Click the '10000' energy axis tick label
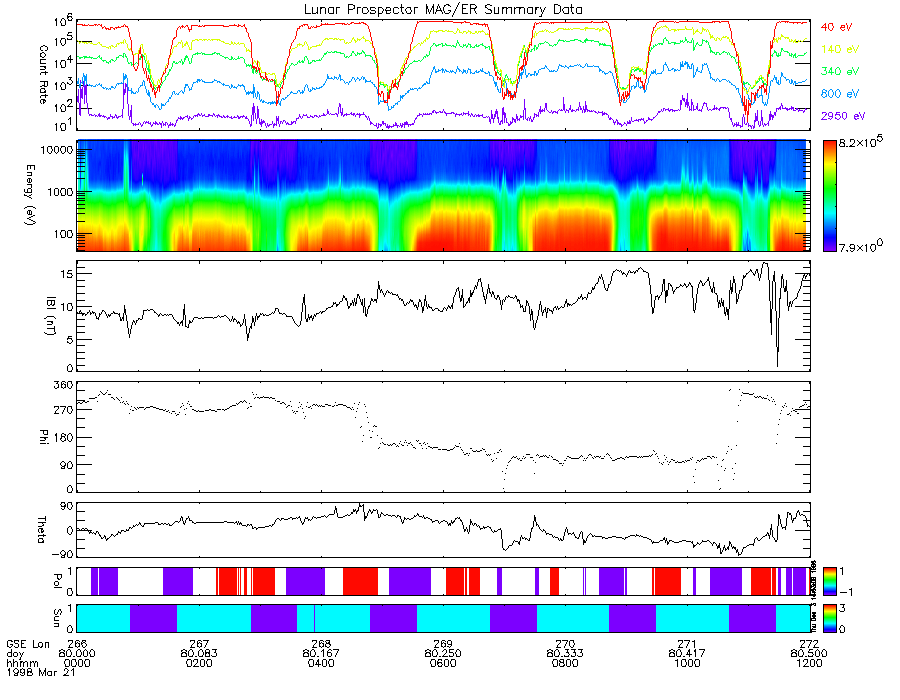The height and width of the screenshot is (700, 900). point(57,150)
